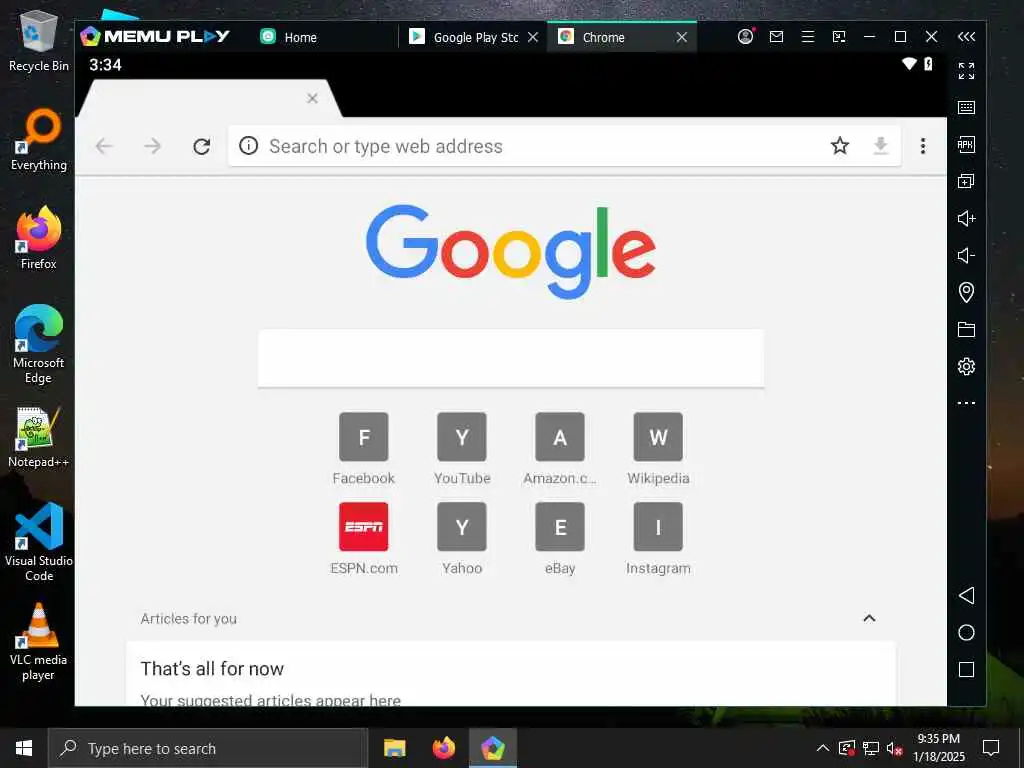Viewport: 1024px width, 768px height.
Task: Select the Chrome tab in MEmu
Action: 603,37
